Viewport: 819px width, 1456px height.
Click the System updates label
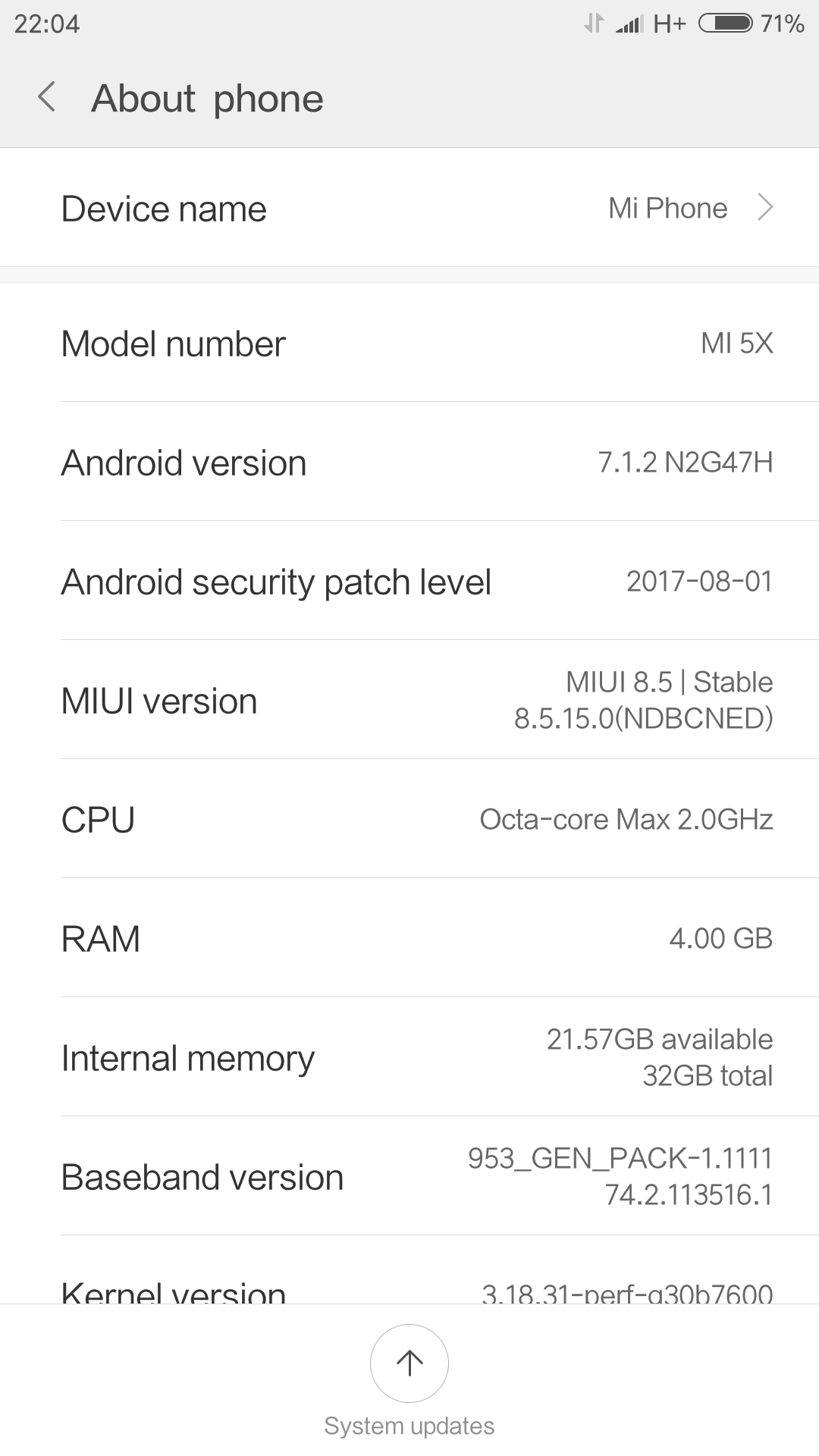409,1426
